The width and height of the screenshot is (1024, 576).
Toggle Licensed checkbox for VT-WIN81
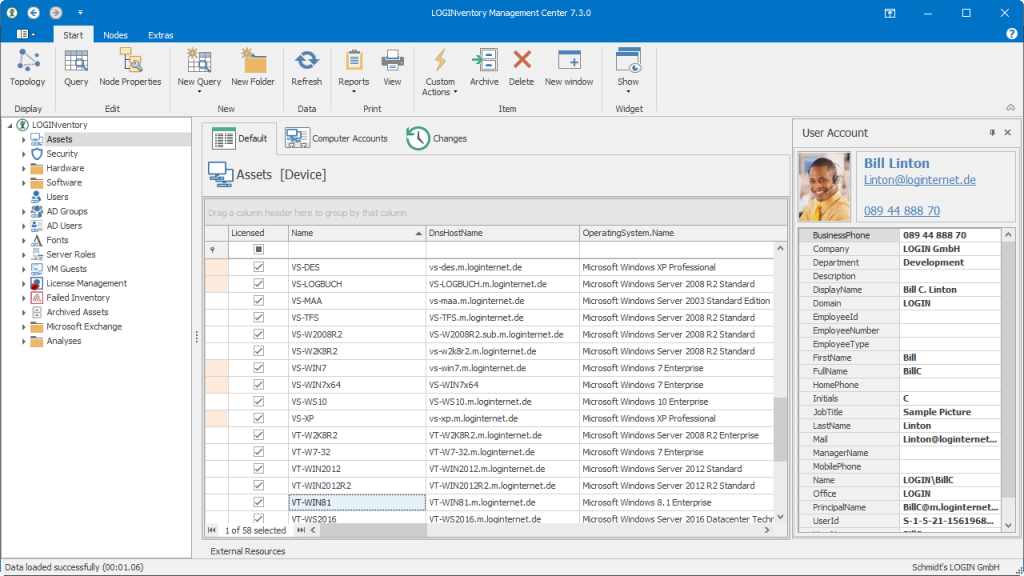point(259,502)
